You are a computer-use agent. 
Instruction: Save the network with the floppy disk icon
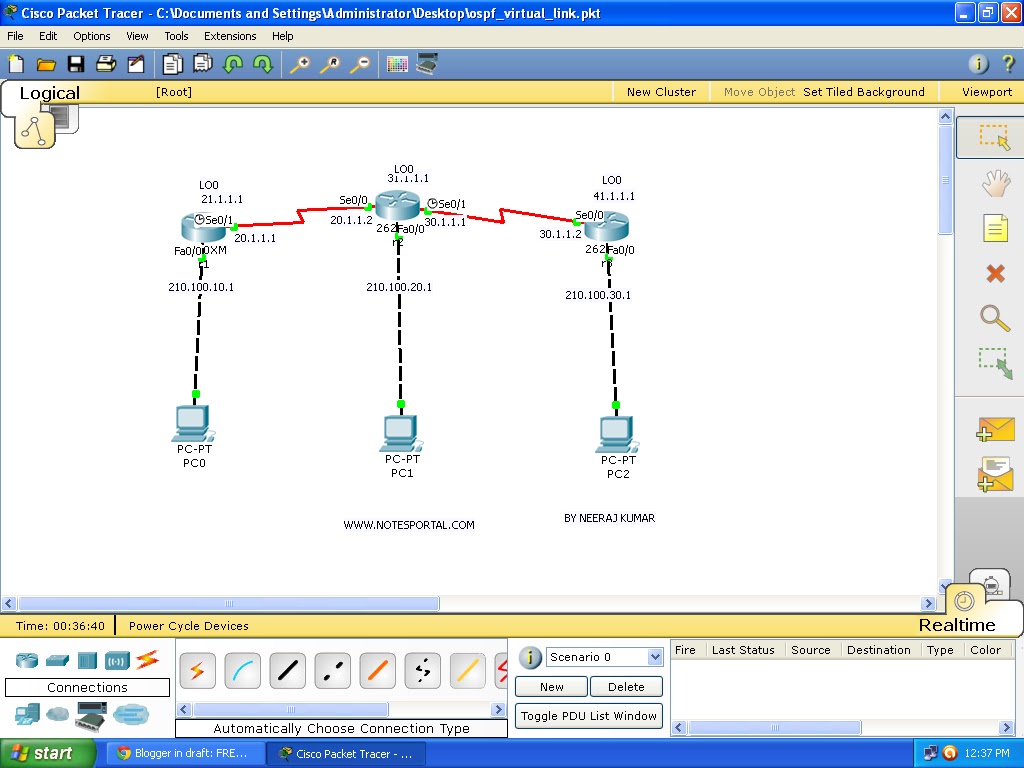pos(76,64)
